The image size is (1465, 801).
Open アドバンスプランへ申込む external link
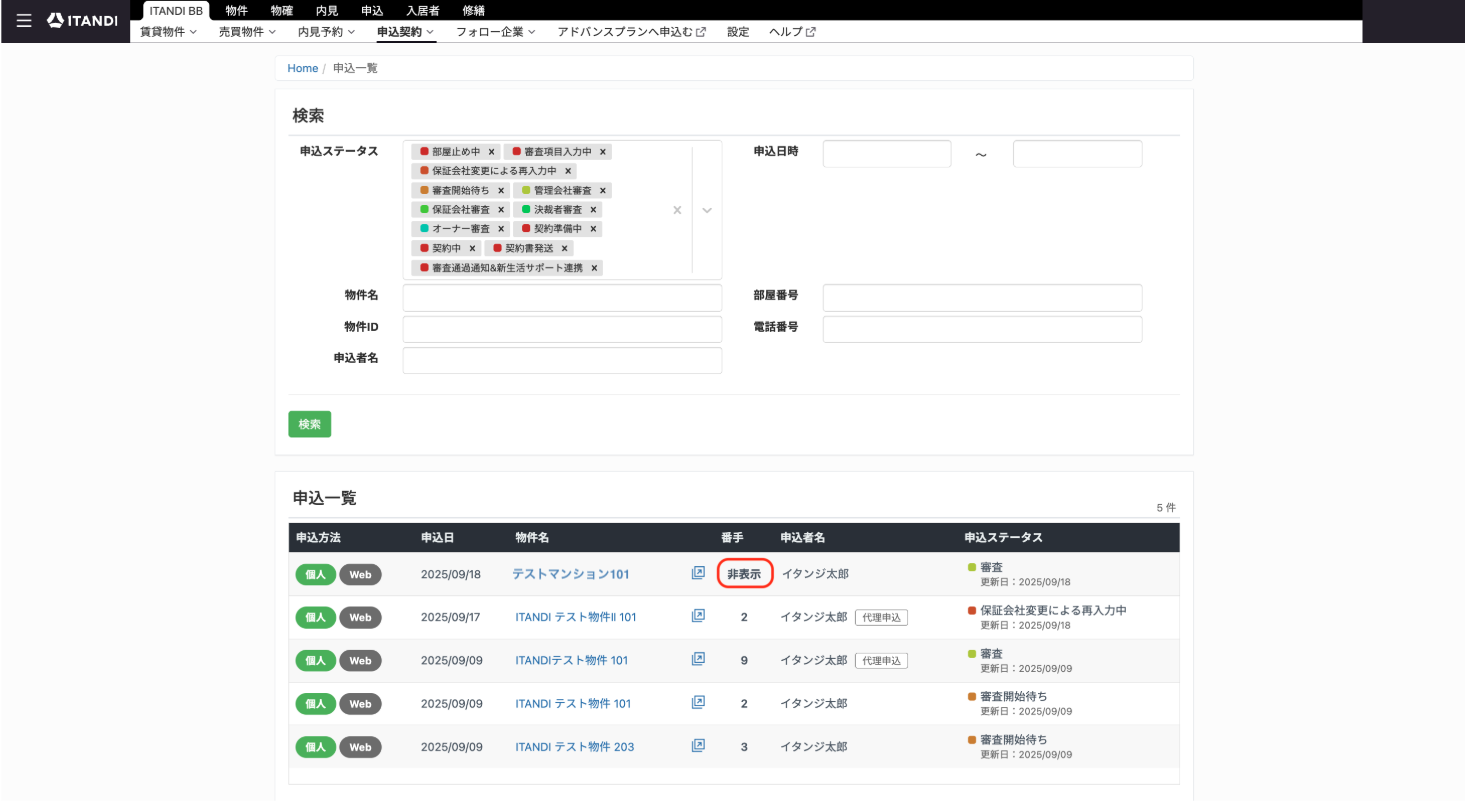[x=632, y=32]
